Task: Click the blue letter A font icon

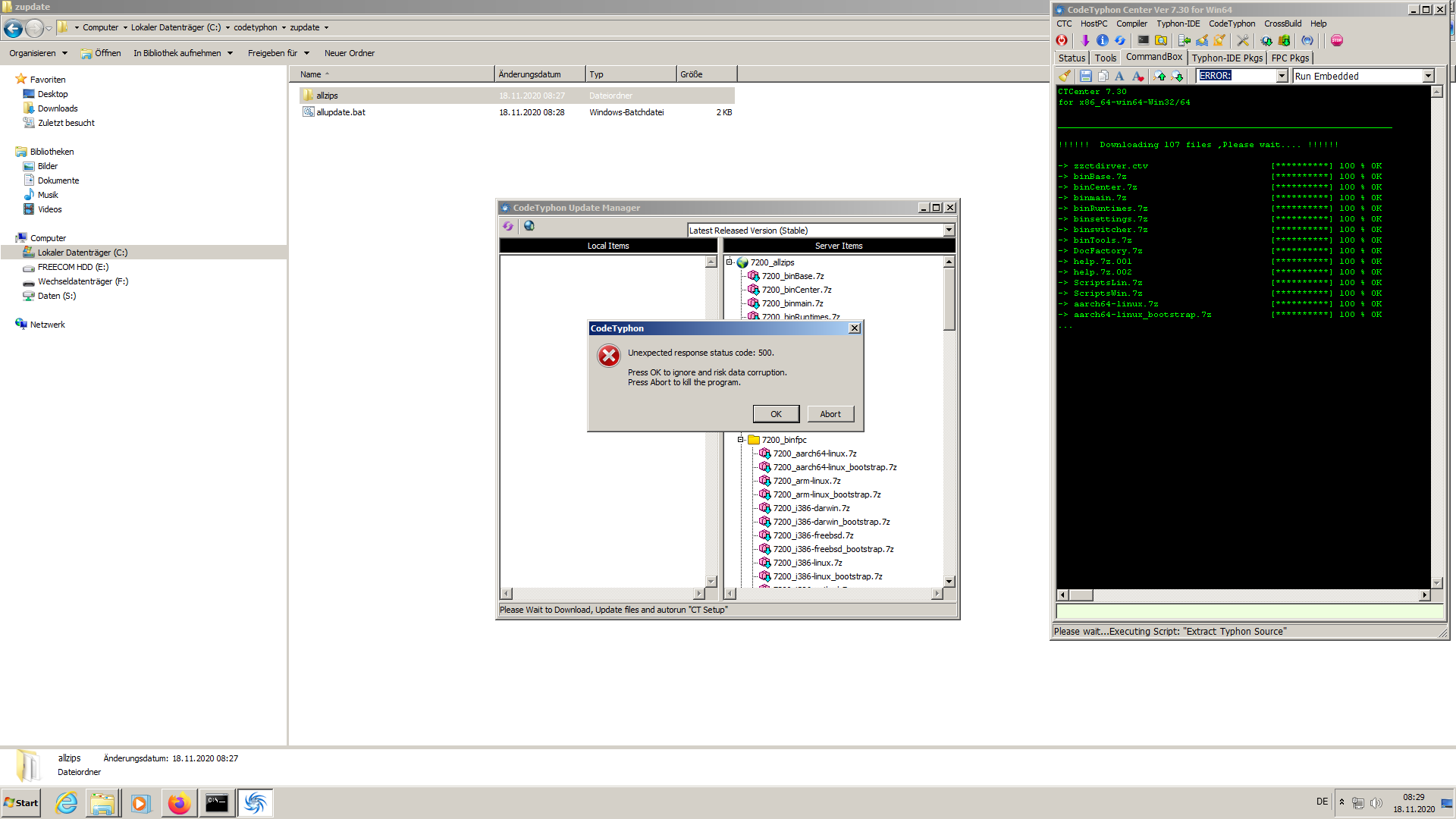Action: pyautogui.click(x=1120, y=76)
